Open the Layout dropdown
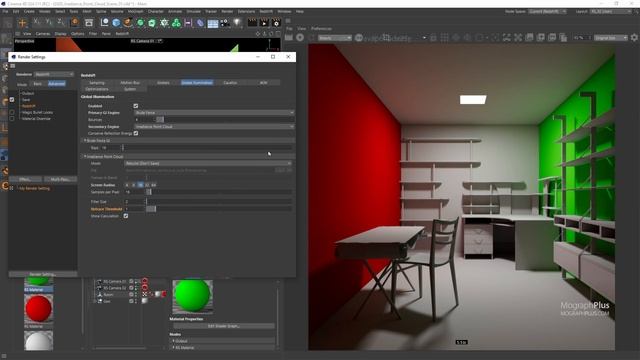 coord(610,11)
